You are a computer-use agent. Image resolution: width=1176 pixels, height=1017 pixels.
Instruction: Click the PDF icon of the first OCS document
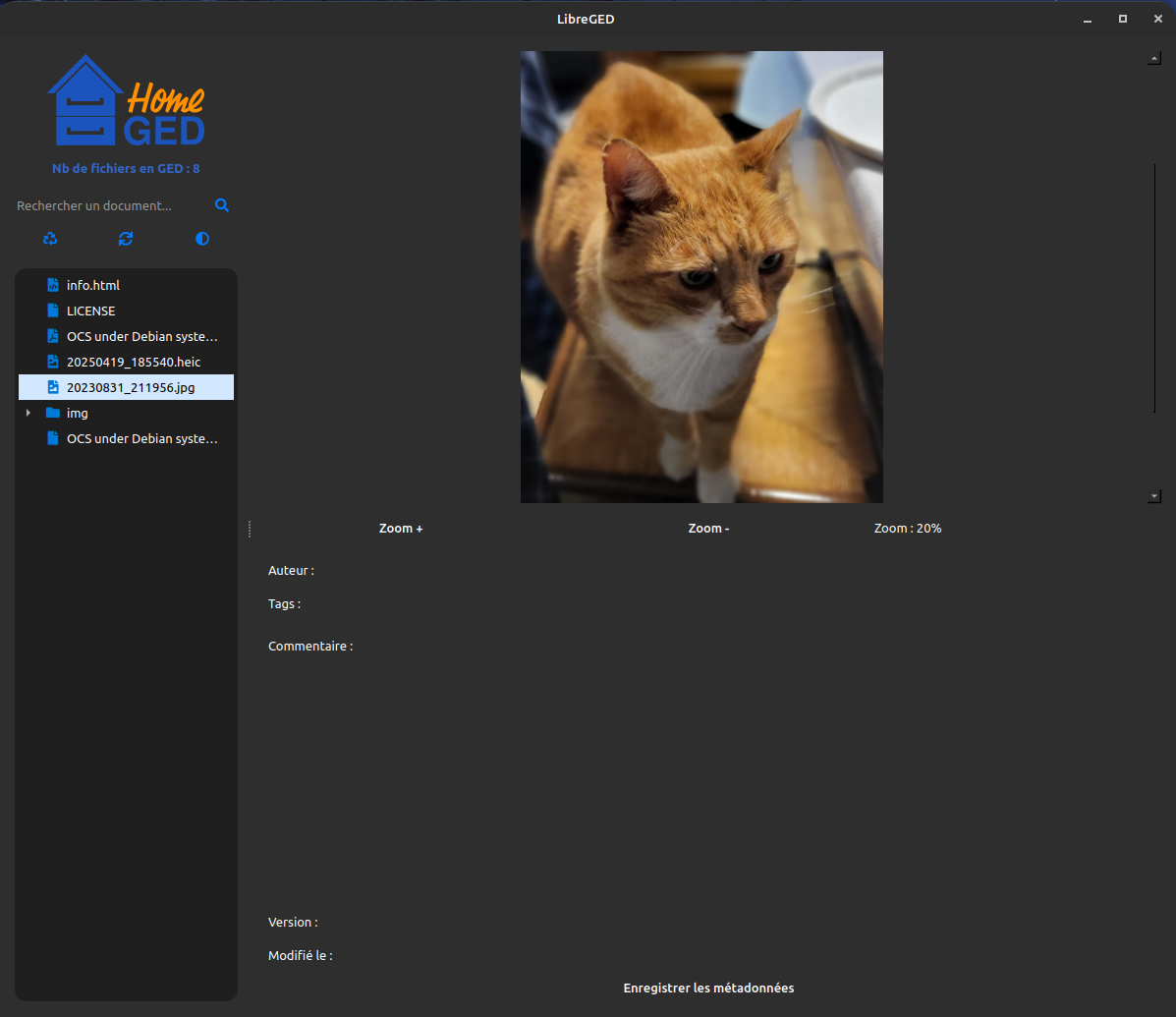click(x=53, y=336)
